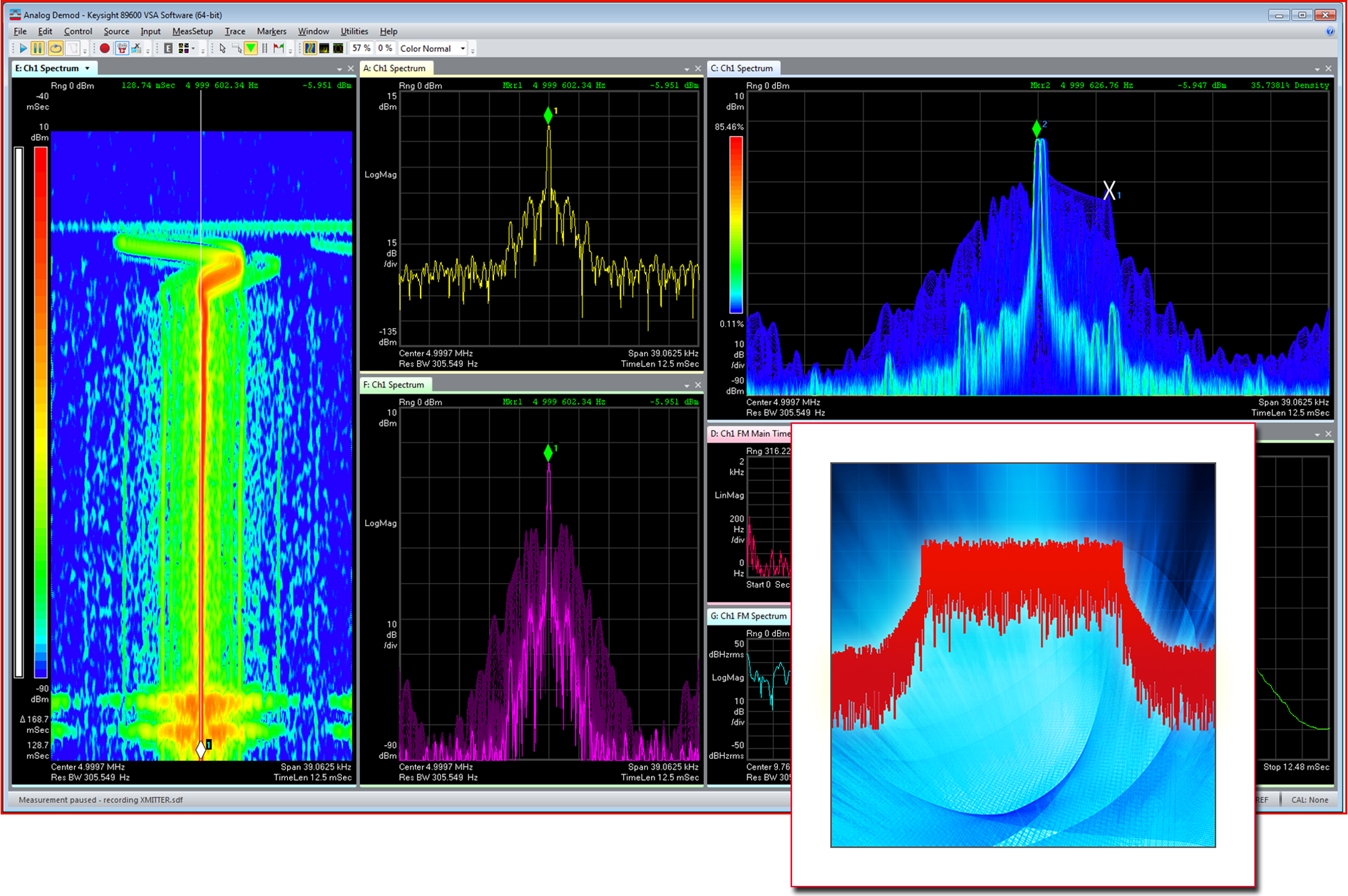This screenshot has height=896, width=1348.
Task: Toggle the E keyboard lock indicator
Action: pos(167,48)
